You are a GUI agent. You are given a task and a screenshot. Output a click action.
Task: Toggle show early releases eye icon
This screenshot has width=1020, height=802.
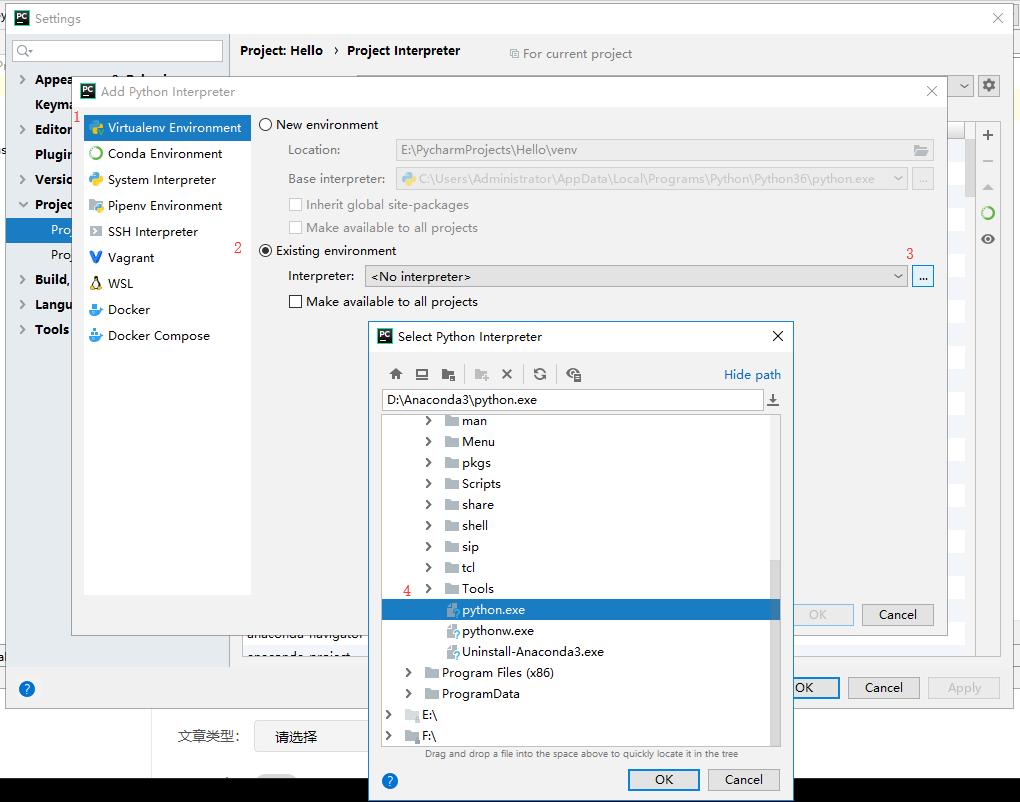pos(987,239)
